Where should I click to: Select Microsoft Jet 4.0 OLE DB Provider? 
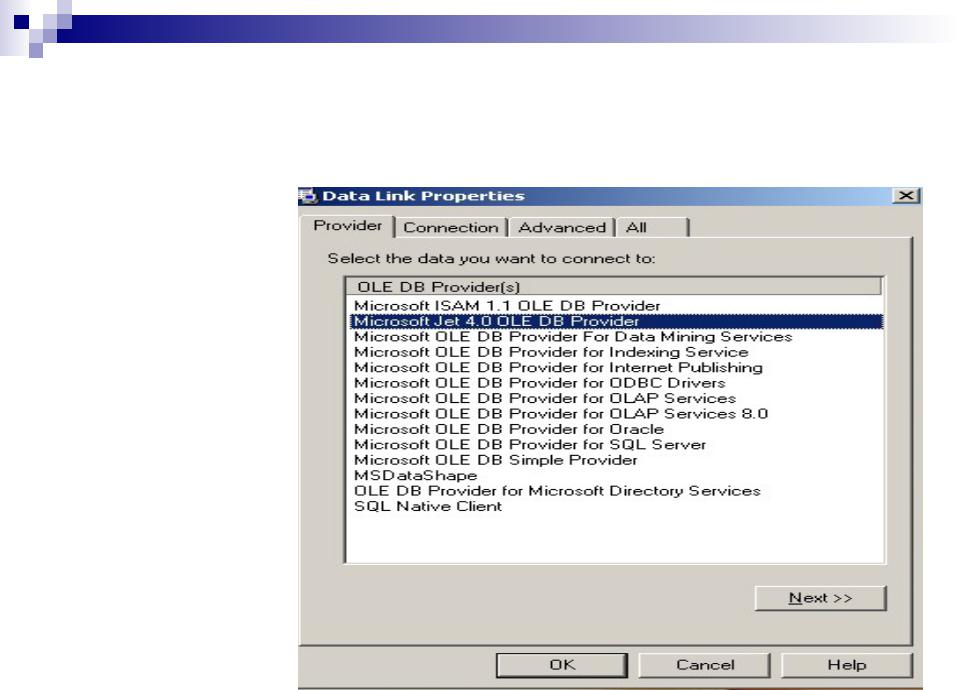(x=617, y=321)
